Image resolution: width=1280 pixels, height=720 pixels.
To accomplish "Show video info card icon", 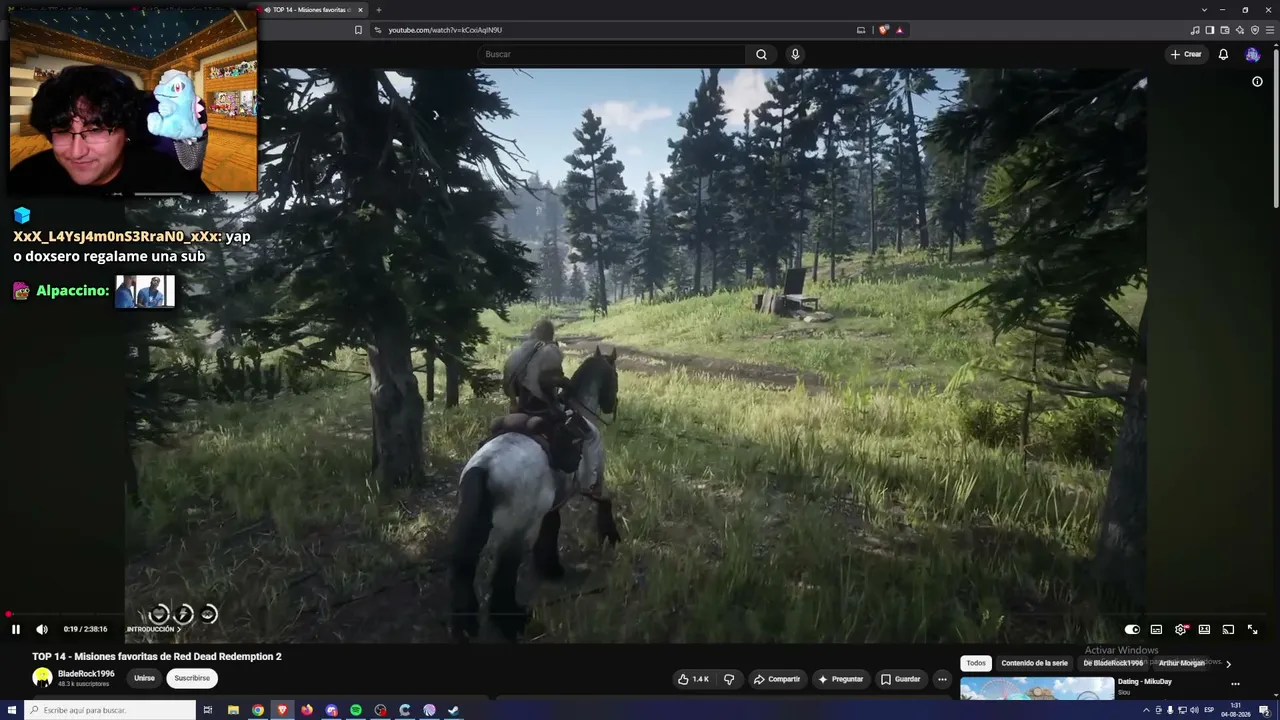I will 1257,82.
